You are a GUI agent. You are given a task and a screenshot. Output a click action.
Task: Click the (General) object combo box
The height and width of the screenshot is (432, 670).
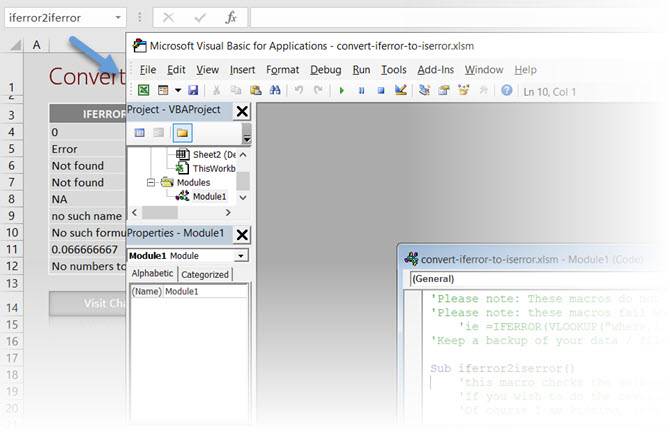coord(534,279)
